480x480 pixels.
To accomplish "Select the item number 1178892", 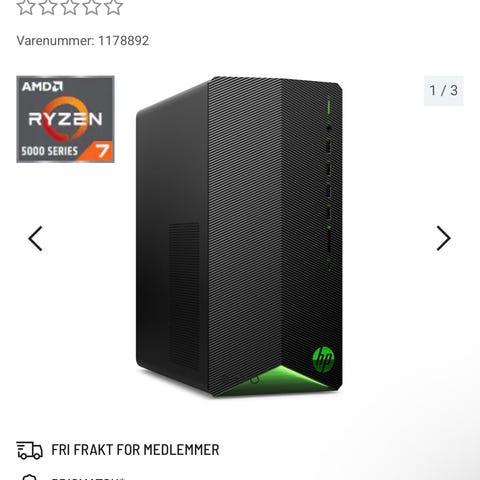I will (123, 41).
